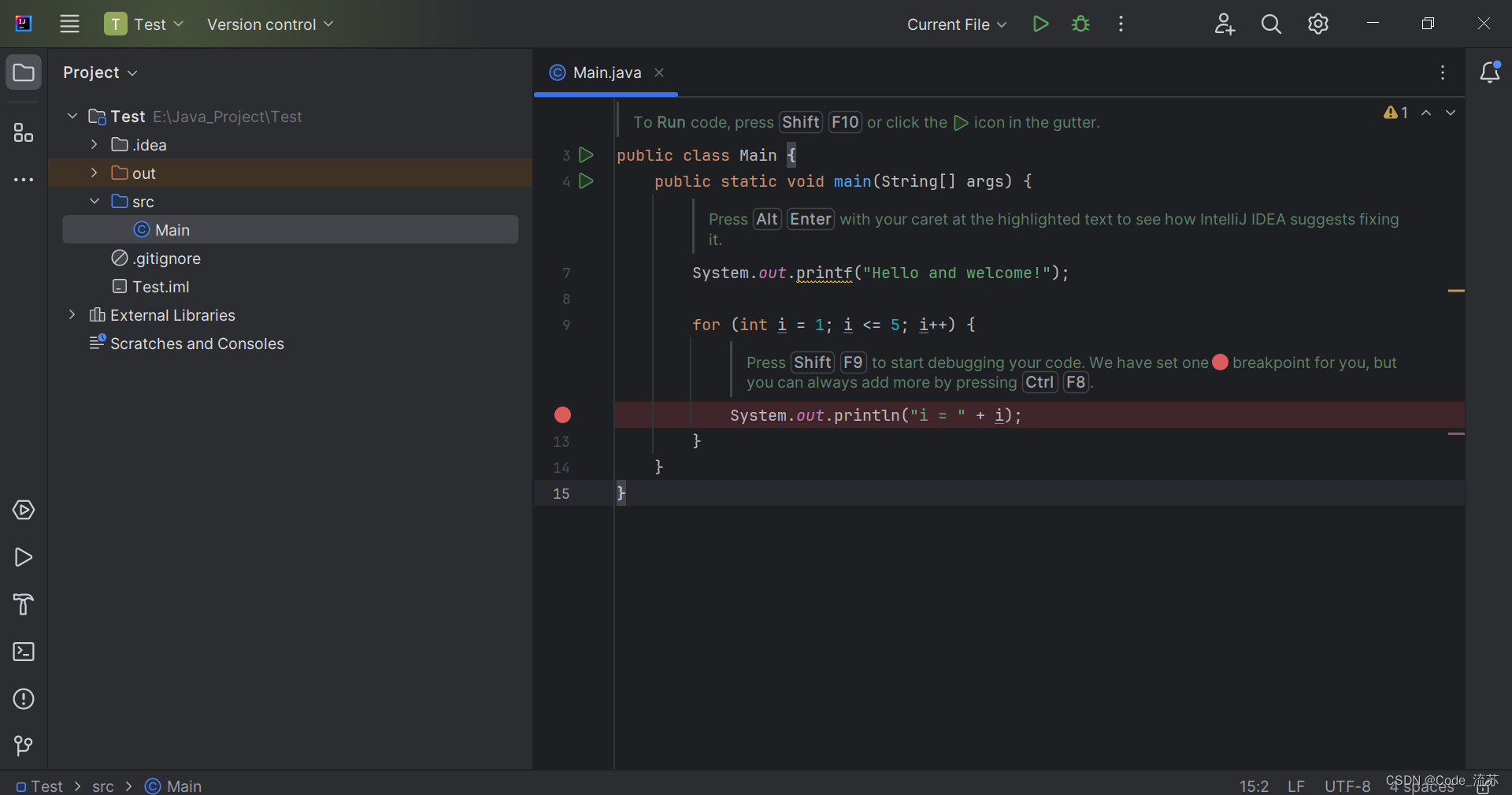This screenshot has width=1512, height=795.
Task: Click run gutter icon for class Main
Action: pos(586,154)
